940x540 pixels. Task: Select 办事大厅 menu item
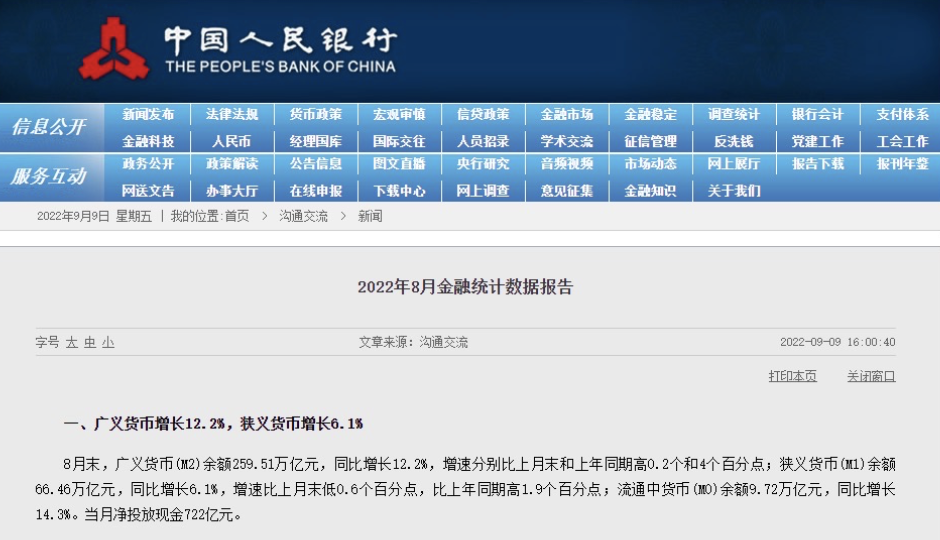pos(232,191)
